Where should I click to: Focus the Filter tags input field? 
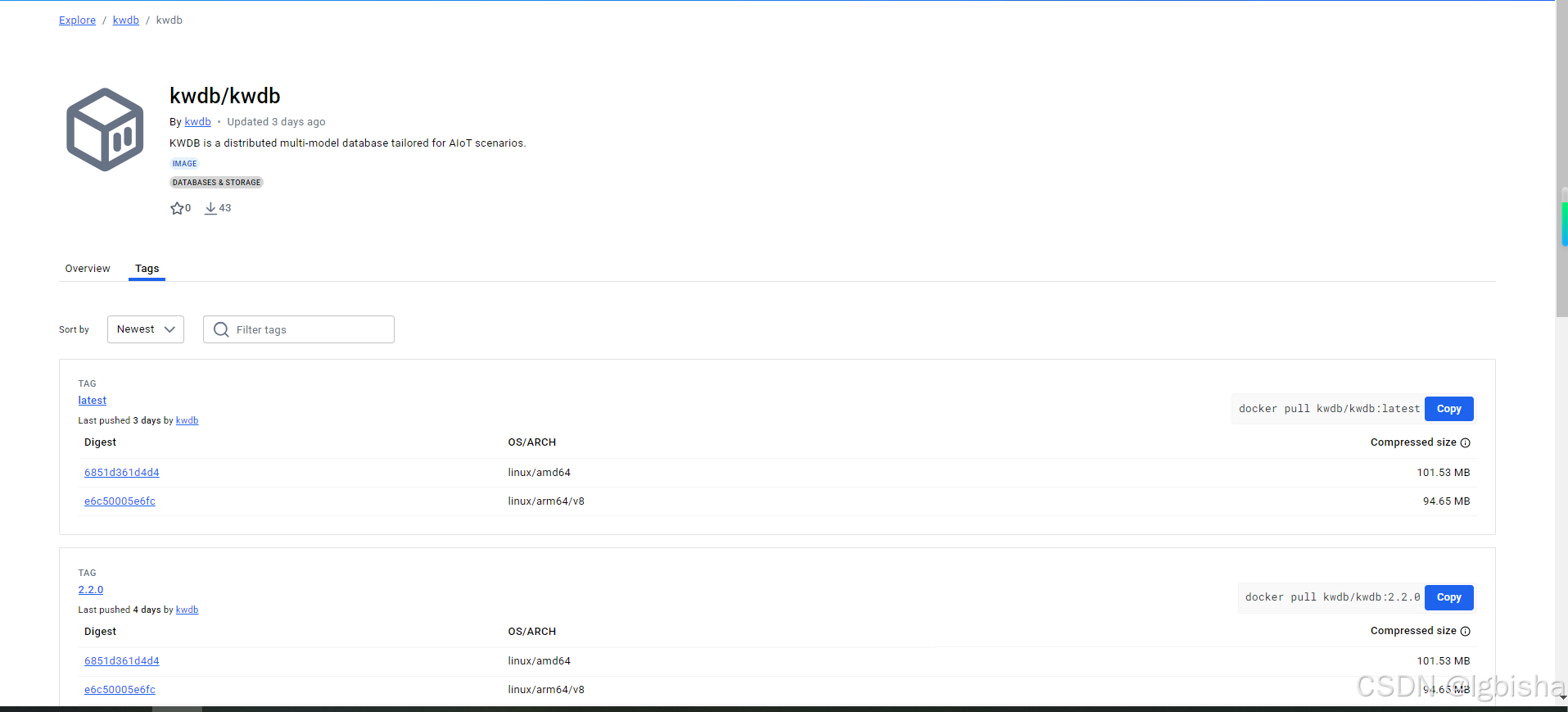(299, 329)
